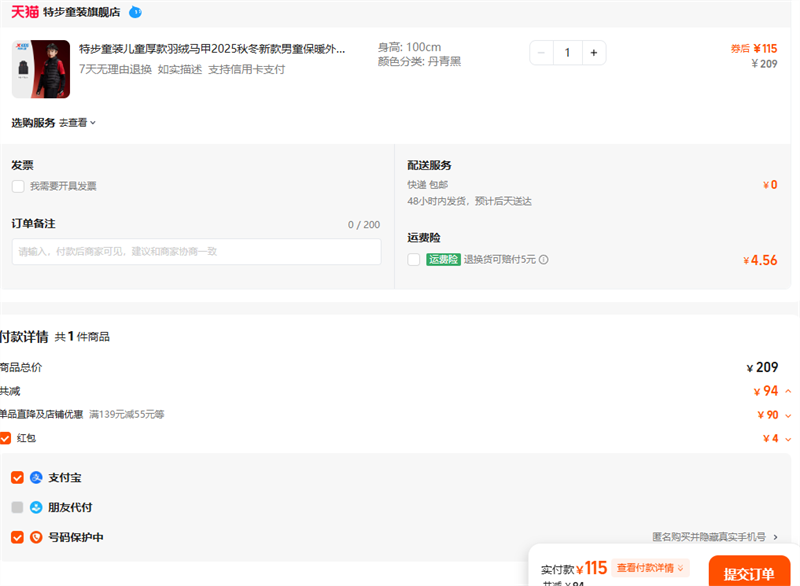Open the product thumbnail image
800x586 pixels.
41,69
